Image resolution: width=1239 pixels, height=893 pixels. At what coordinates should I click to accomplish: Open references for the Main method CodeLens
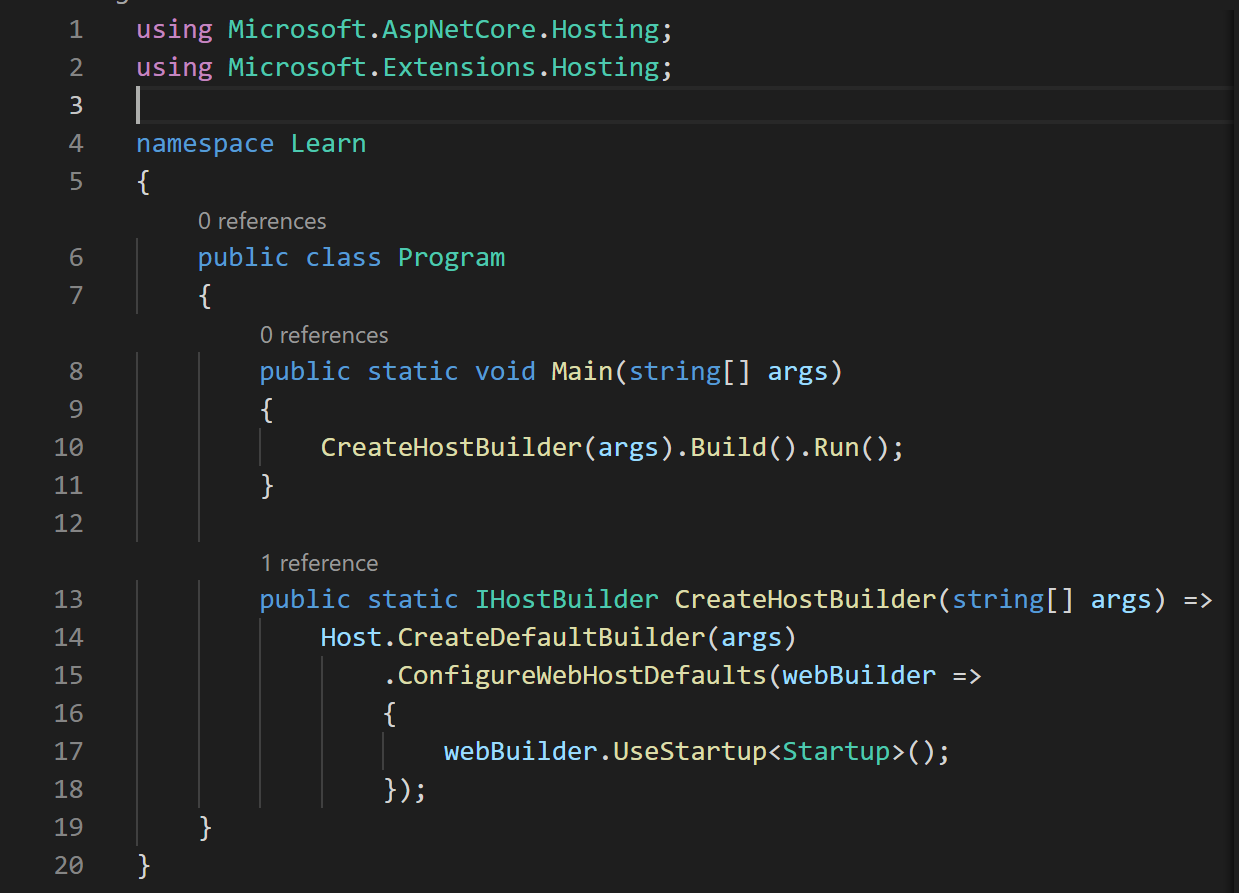[324, 335]
